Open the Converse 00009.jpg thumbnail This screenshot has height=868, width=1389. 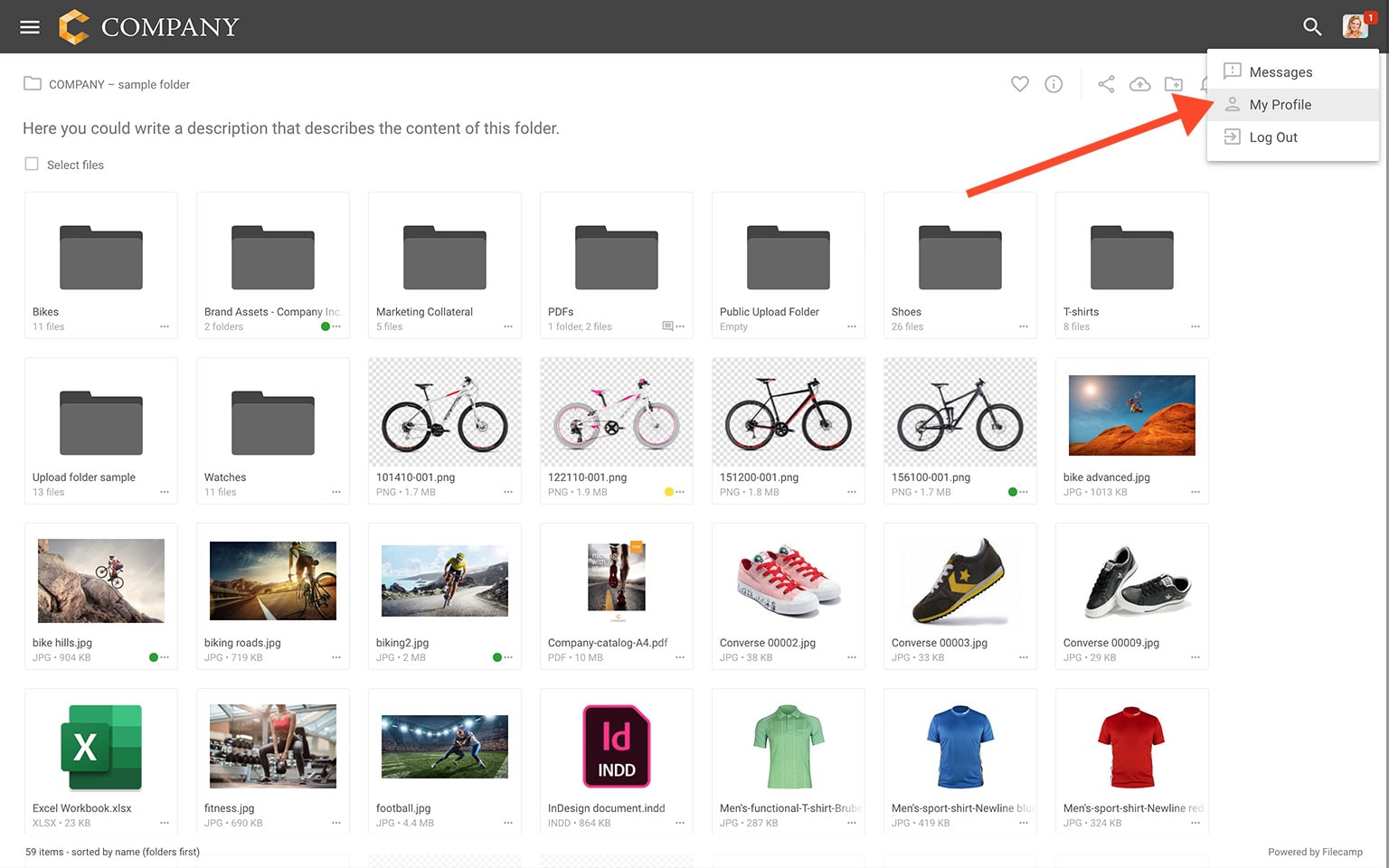1137,580
